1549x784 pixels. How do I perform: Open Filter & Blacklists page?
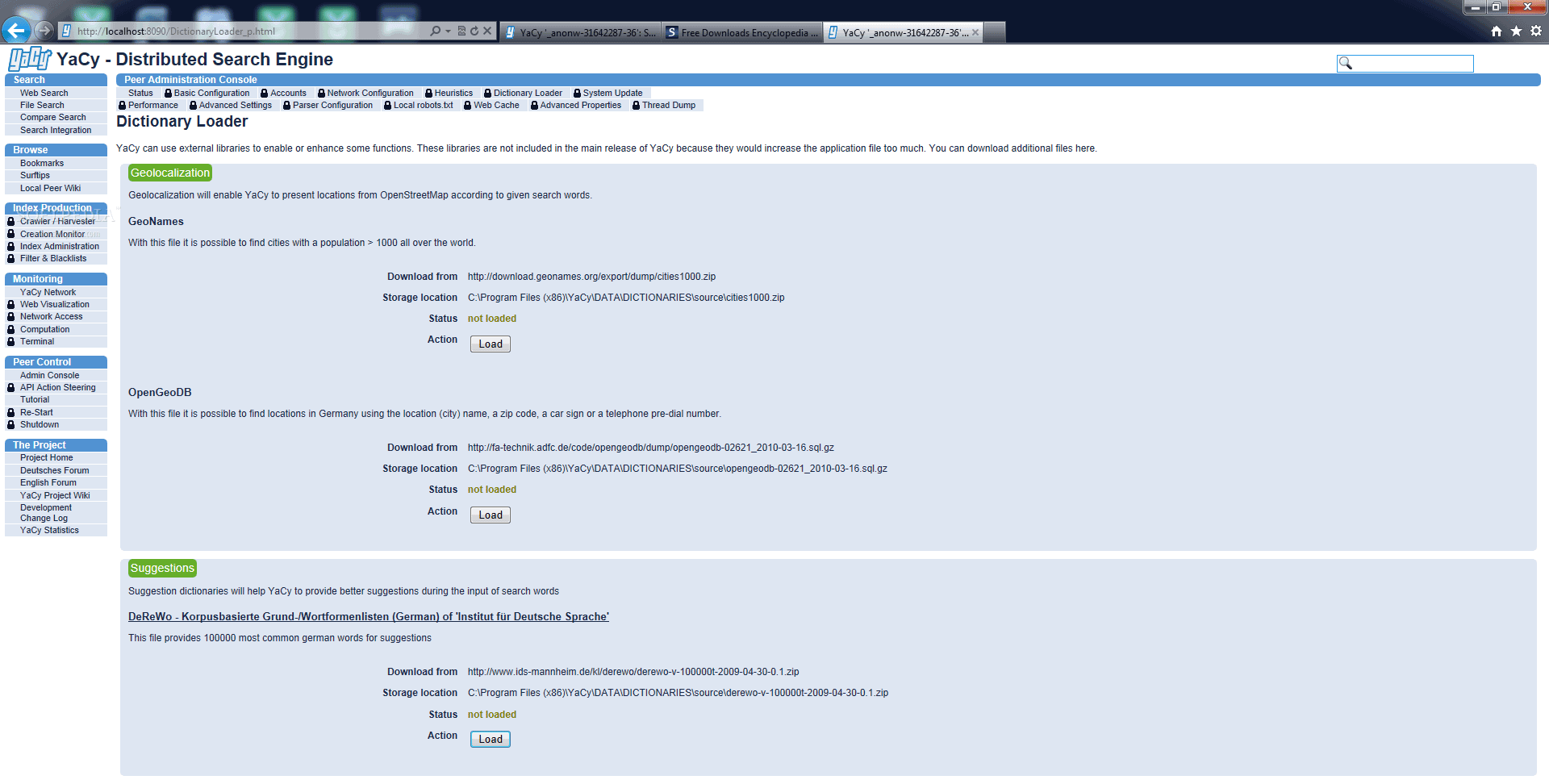pyautogui.click(x=53, y=258)
